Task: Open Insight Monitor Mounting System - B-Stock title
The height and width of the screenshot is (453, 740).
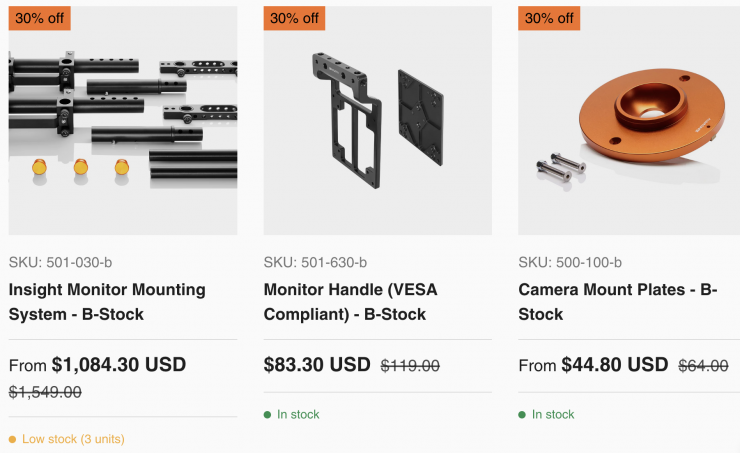Action: coord(107,302)
